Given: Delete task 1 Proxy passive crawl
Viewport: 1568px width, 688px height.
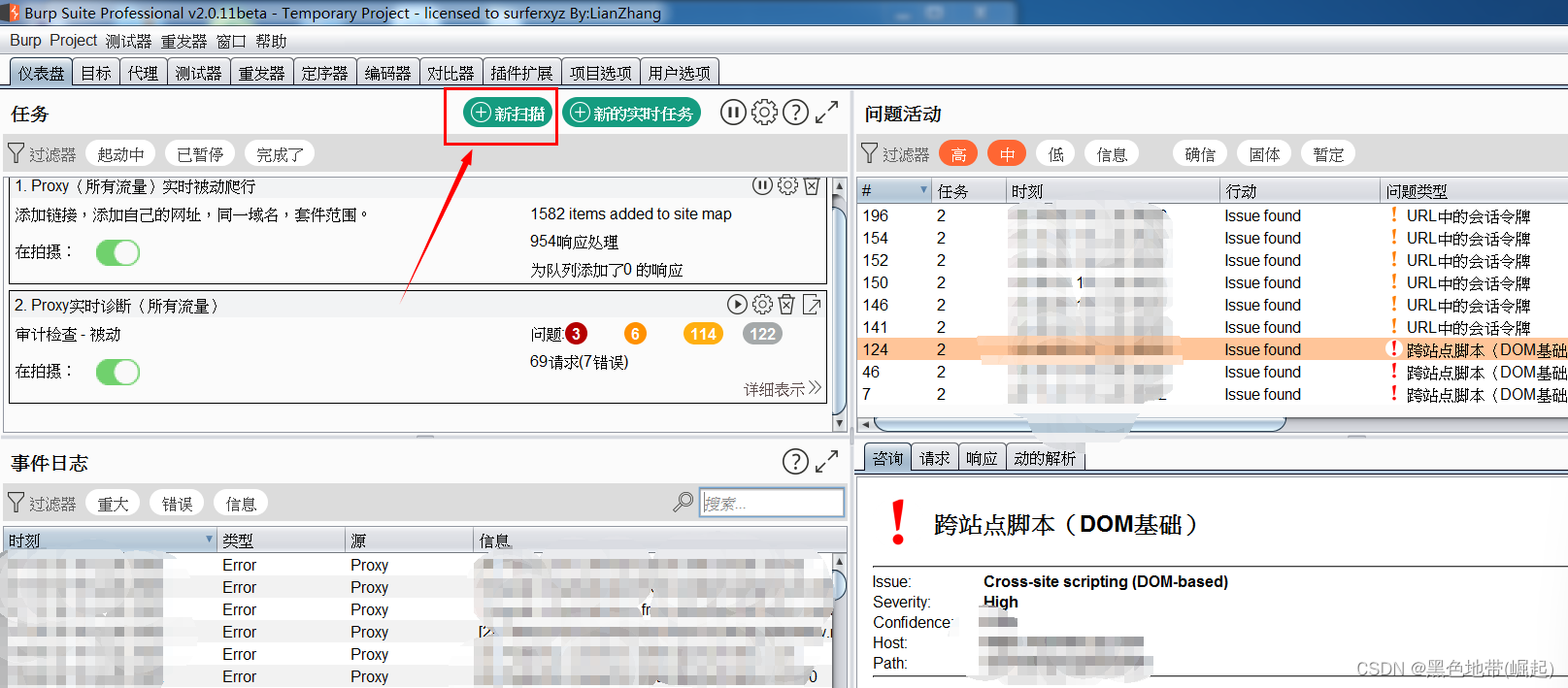Looking at the screenshot, I should tap(812, 185).
